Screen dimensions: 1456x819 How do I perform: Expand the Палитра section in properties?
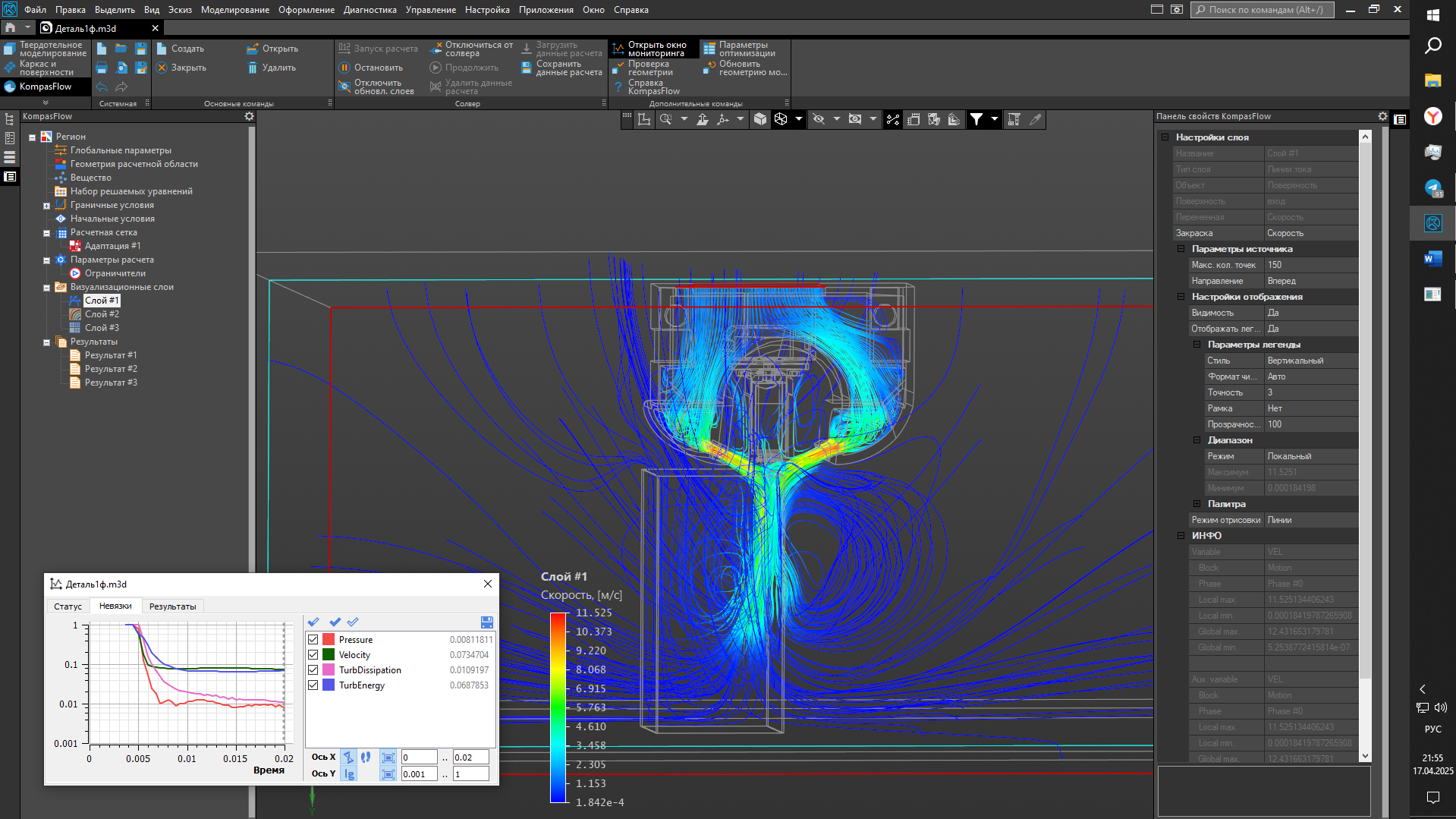[x=1197, y=504]
